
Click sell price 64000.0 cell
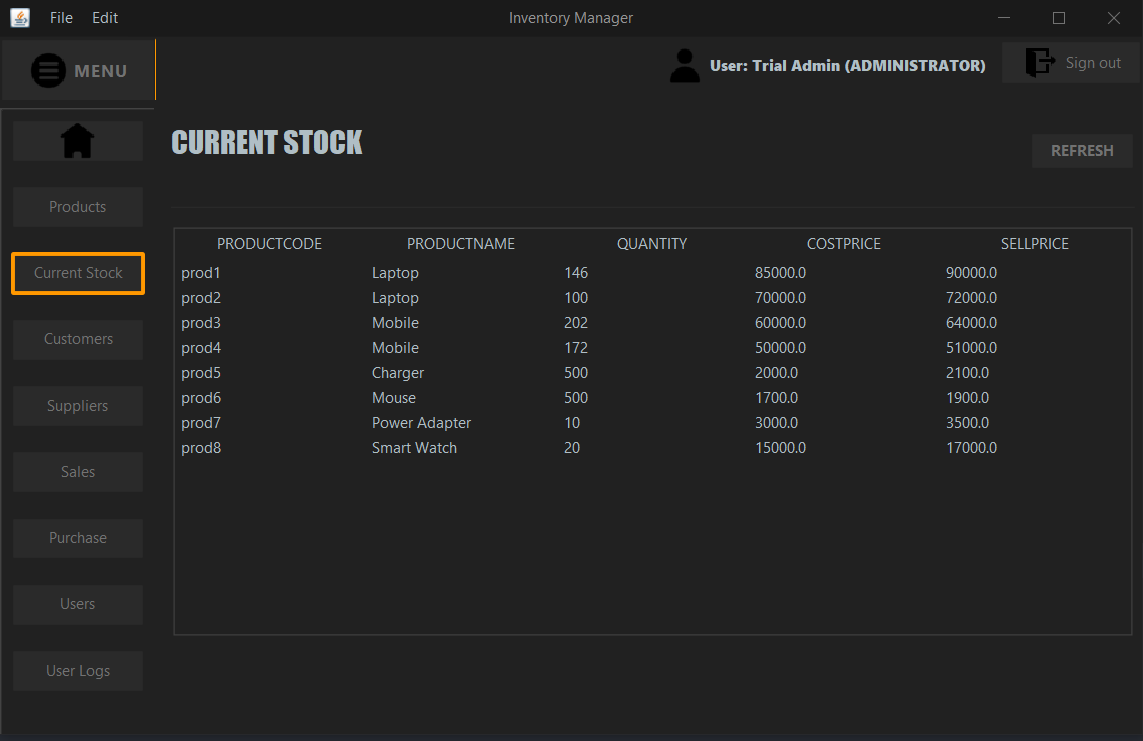1034,323
